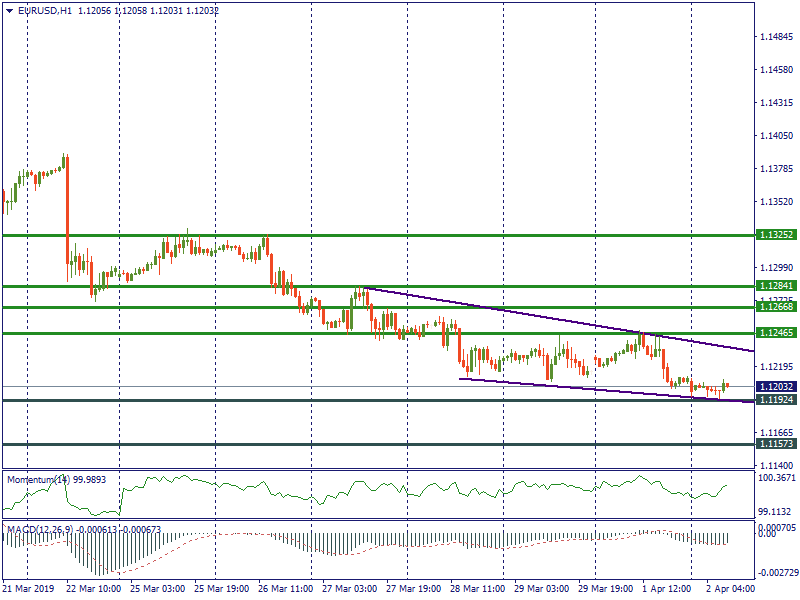The width and height of the screenshot is (800, 600).
Task: Click the triangle arrow beside EURUSD,H1
Action: [x=9, y=10]
